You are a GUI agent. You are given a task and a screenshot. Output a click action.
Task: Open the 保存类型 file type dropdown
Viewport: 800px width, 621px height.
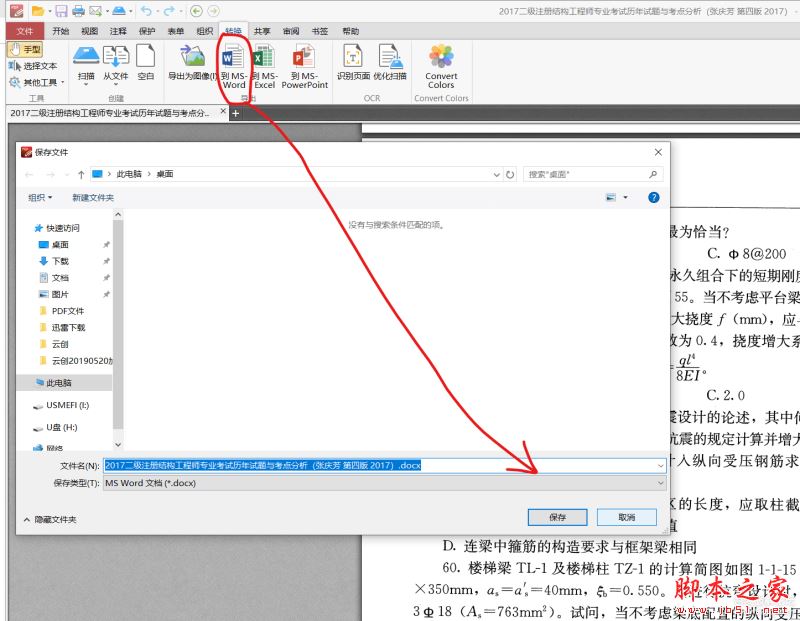point(385,483)
